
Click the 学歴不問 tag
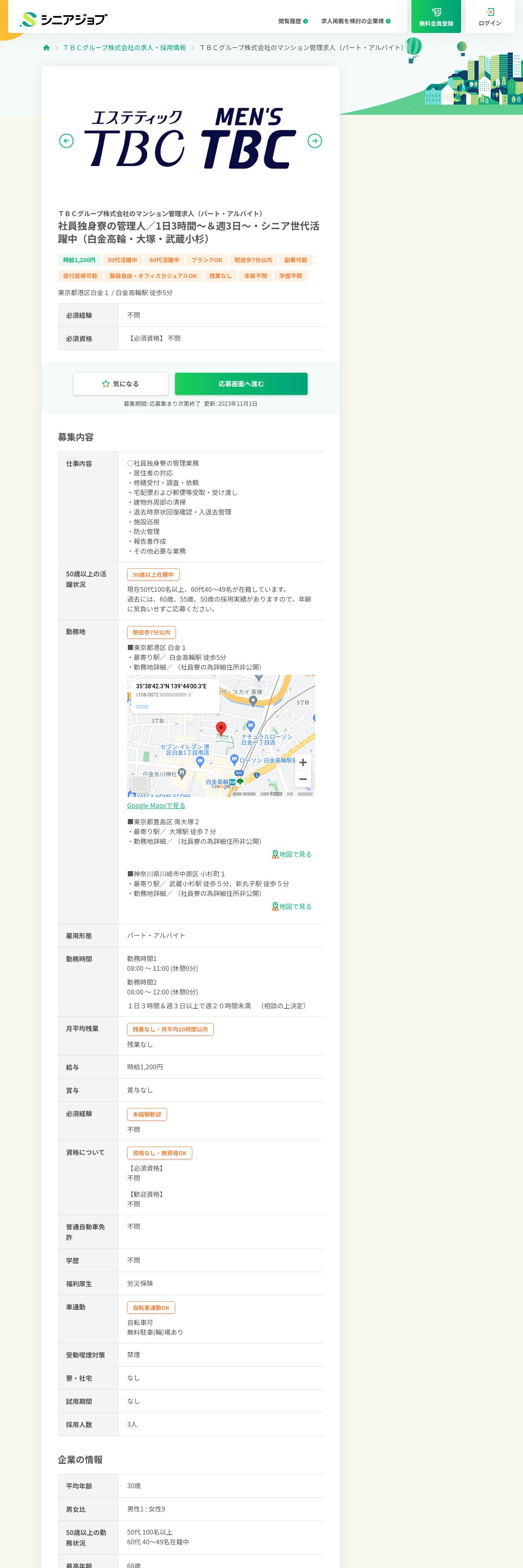click(x=291, y=276)
